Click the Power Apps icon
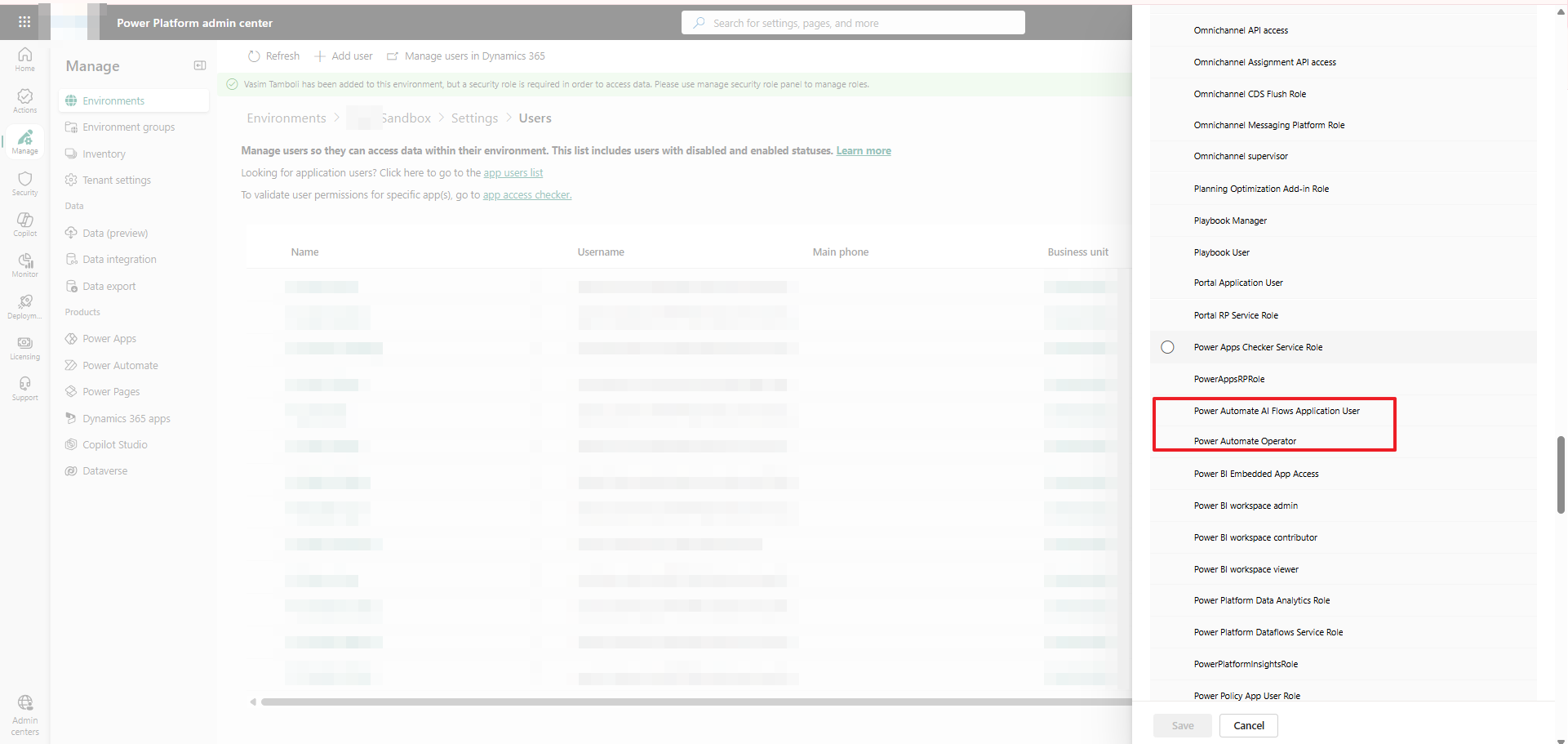This screenshot has height=744, width=1568. coord(71,338)
